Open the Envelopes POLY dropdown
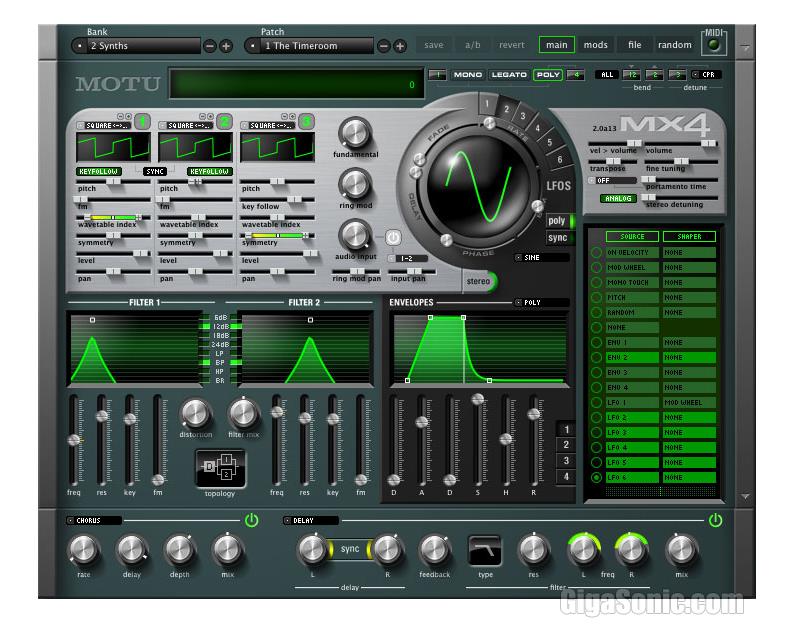Image resolution: width=794 pixels, height=624 pixels. coord(542,302)
